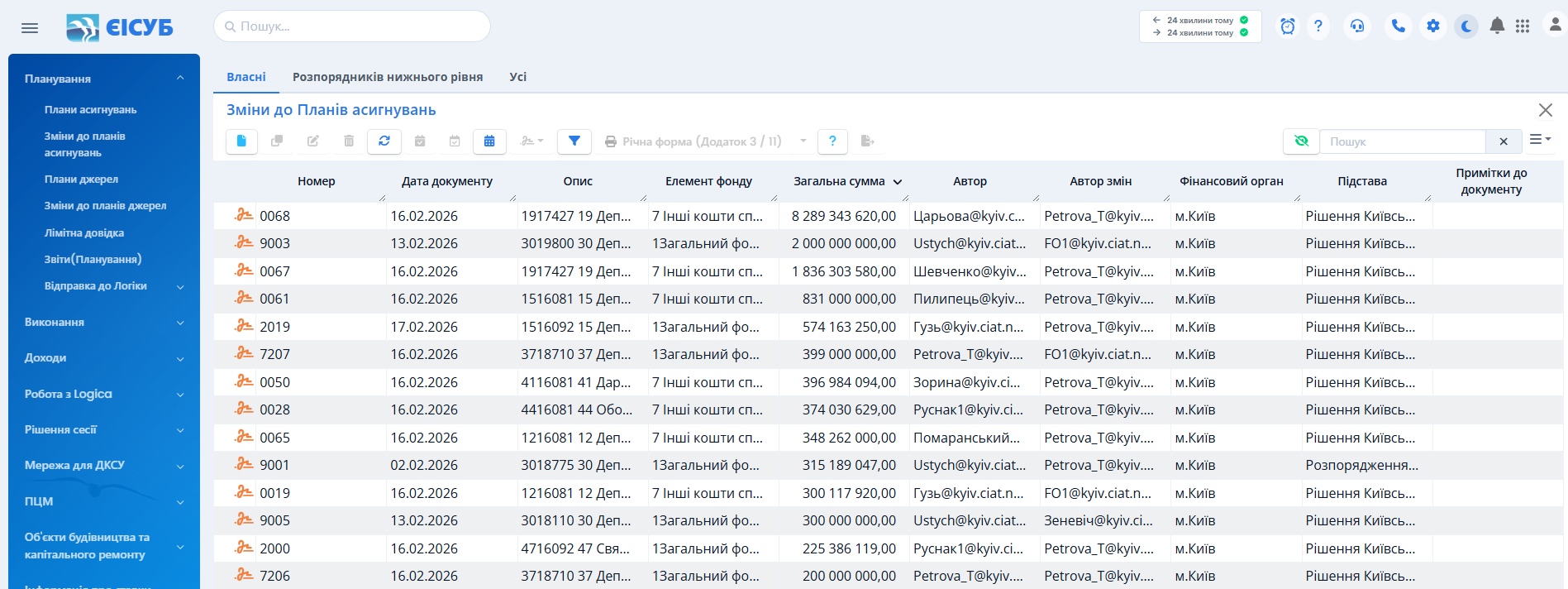The image size is (1568, 589).
Task: Expand Об'єкти будівництва та капітального ремонту
Action: [x=104, y=546]
